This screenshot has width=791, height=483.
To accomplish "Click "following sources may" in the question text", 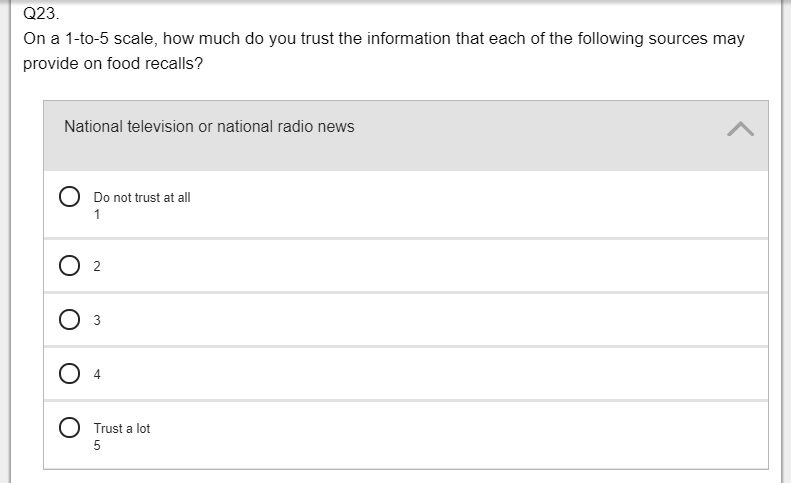I will [x=662, y=39].
